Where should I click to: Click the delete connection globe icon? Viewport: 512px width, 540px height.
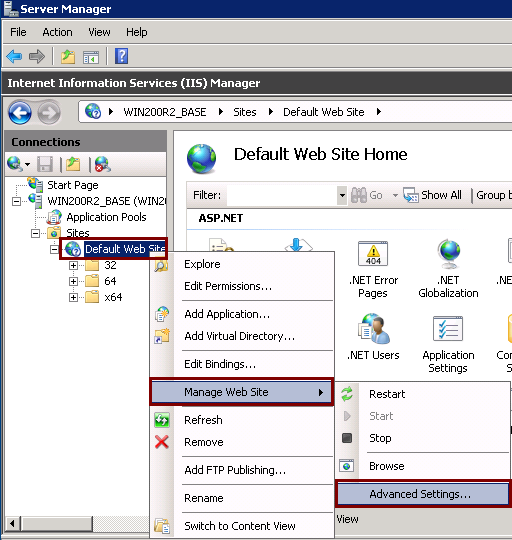coord(103,164)
